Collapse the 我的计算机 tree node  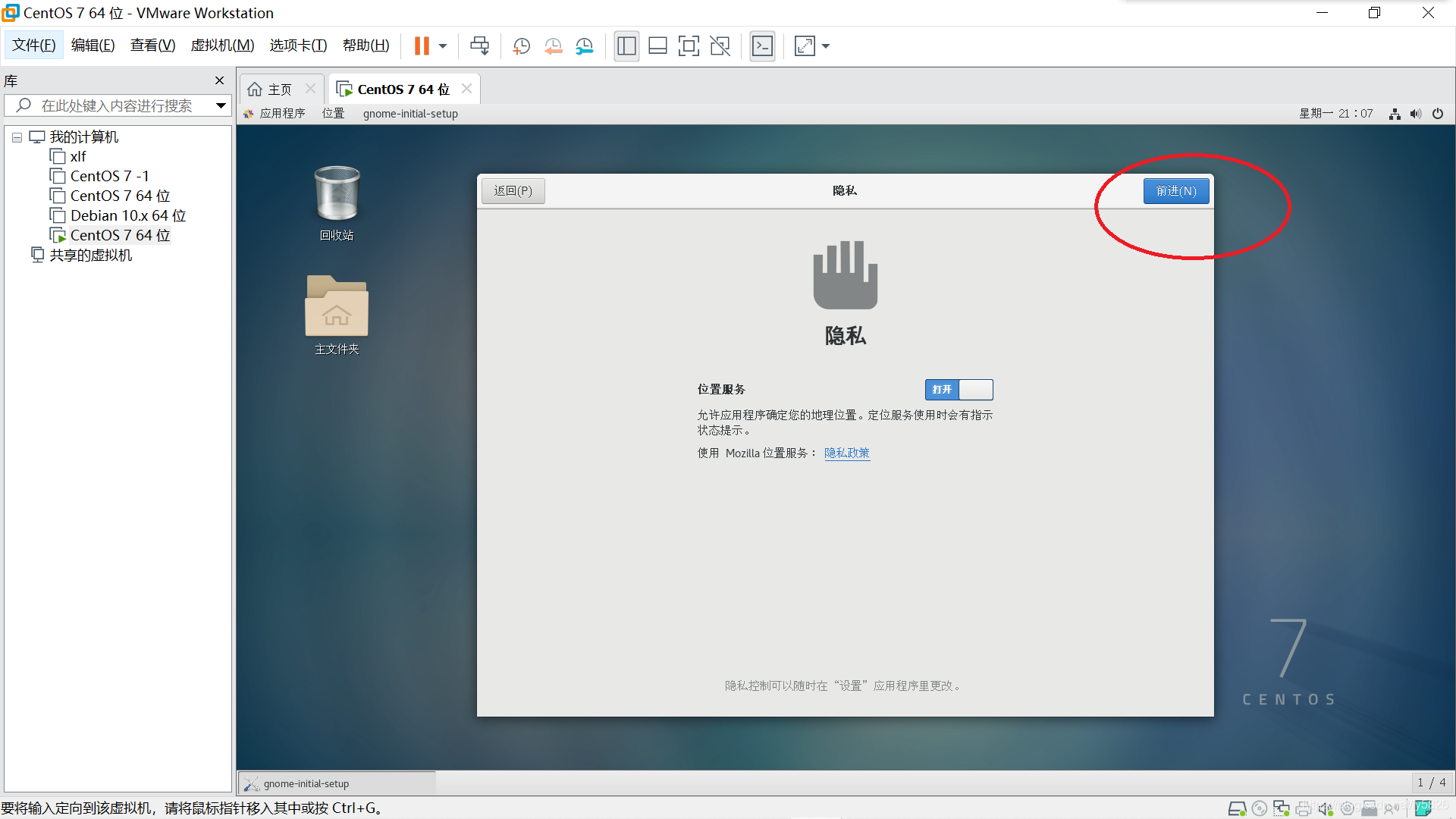pos(17,137)
